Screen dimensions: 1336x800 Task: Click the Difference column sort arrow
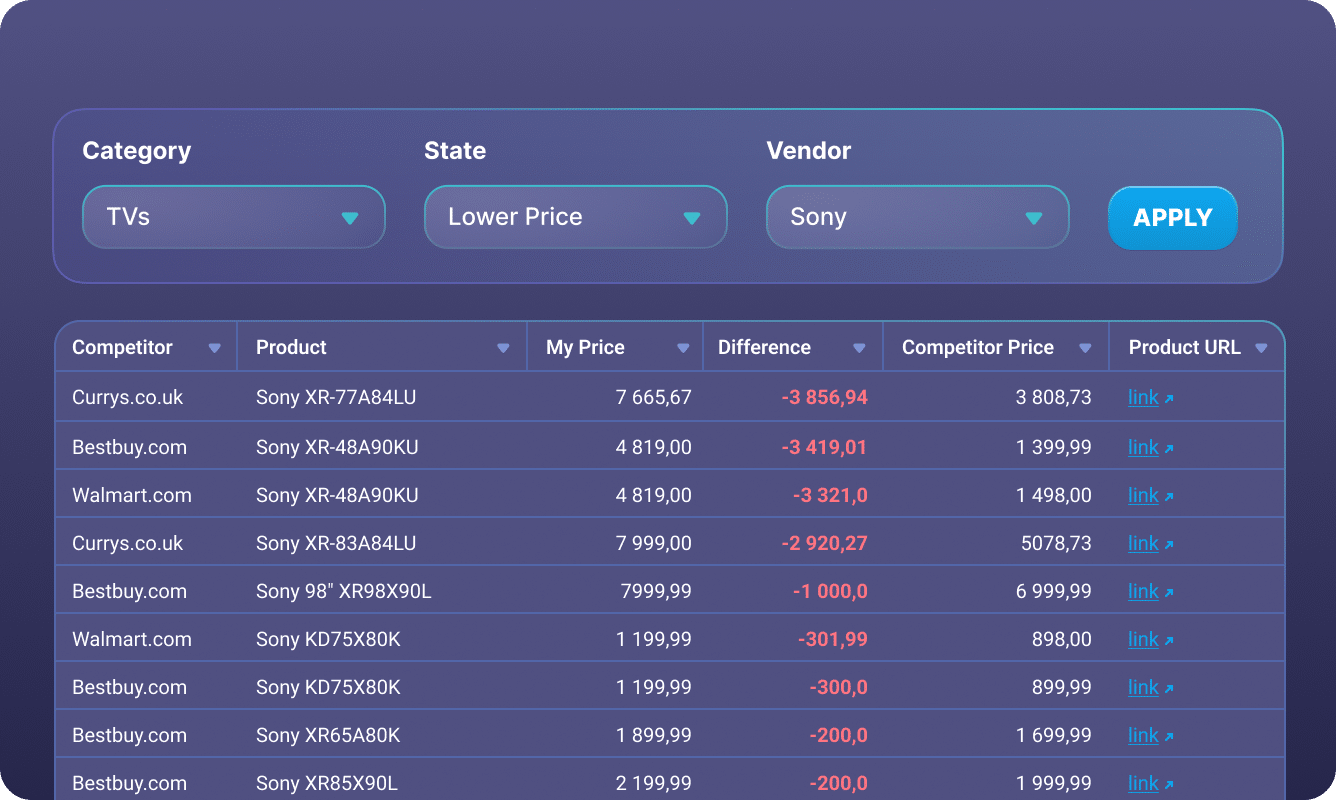click(x=859, y=348)
